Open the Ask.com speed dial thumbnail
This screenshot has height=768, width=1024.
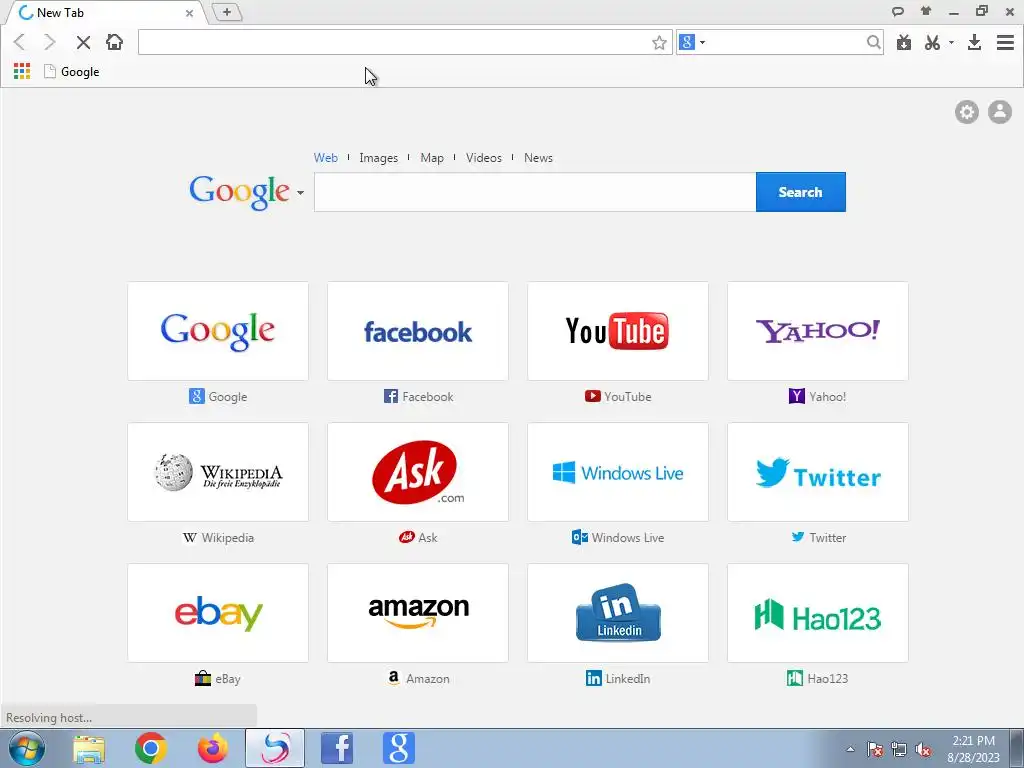418,472
